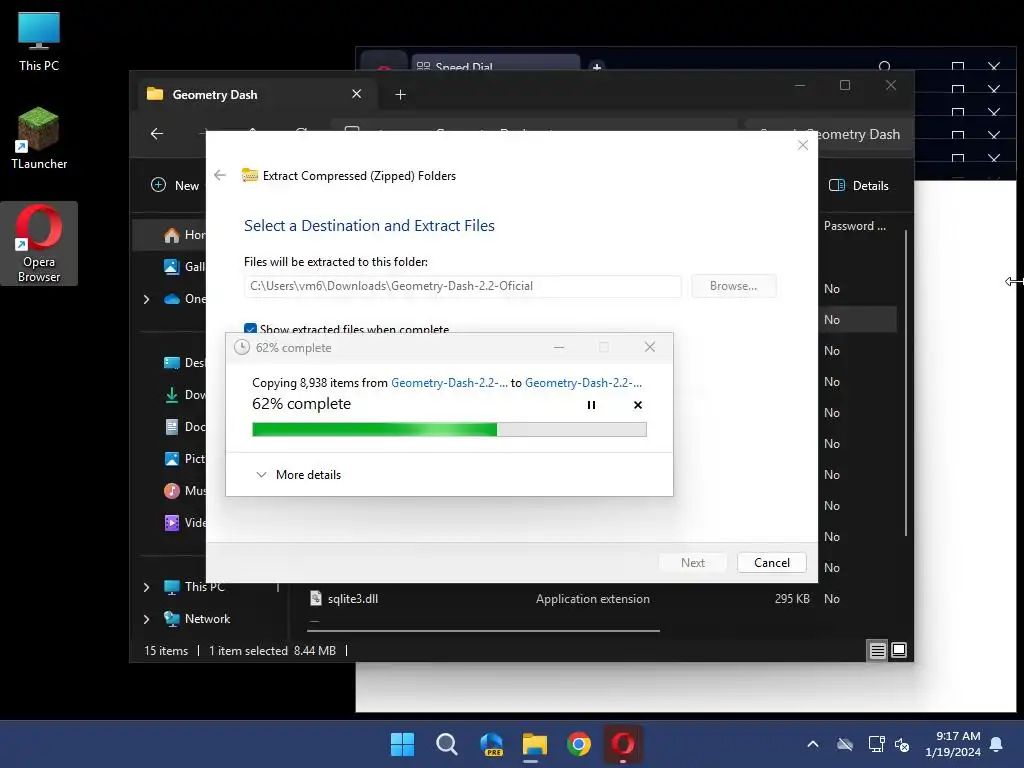Open Home in navigation pane
The height and width of the screenshot is (768, 1024).
click(x=185, y=234)
